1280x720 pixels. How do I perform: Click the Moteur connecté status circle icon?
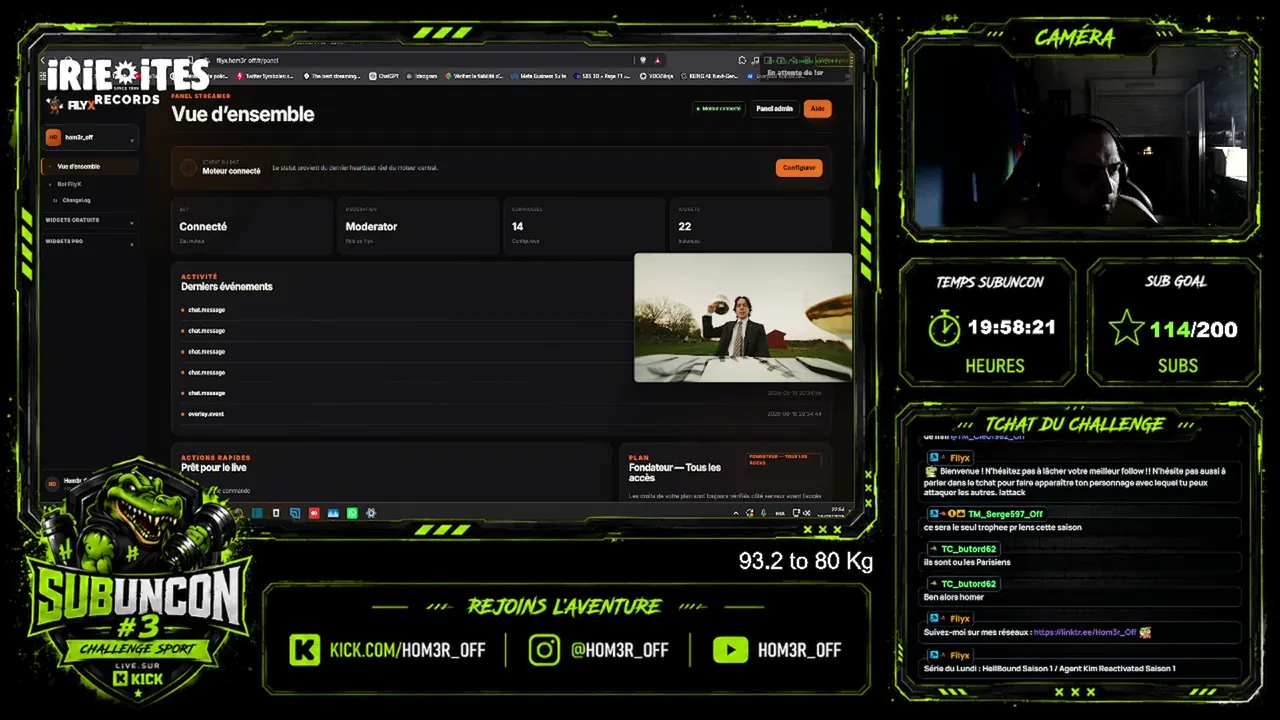point(188,168)
